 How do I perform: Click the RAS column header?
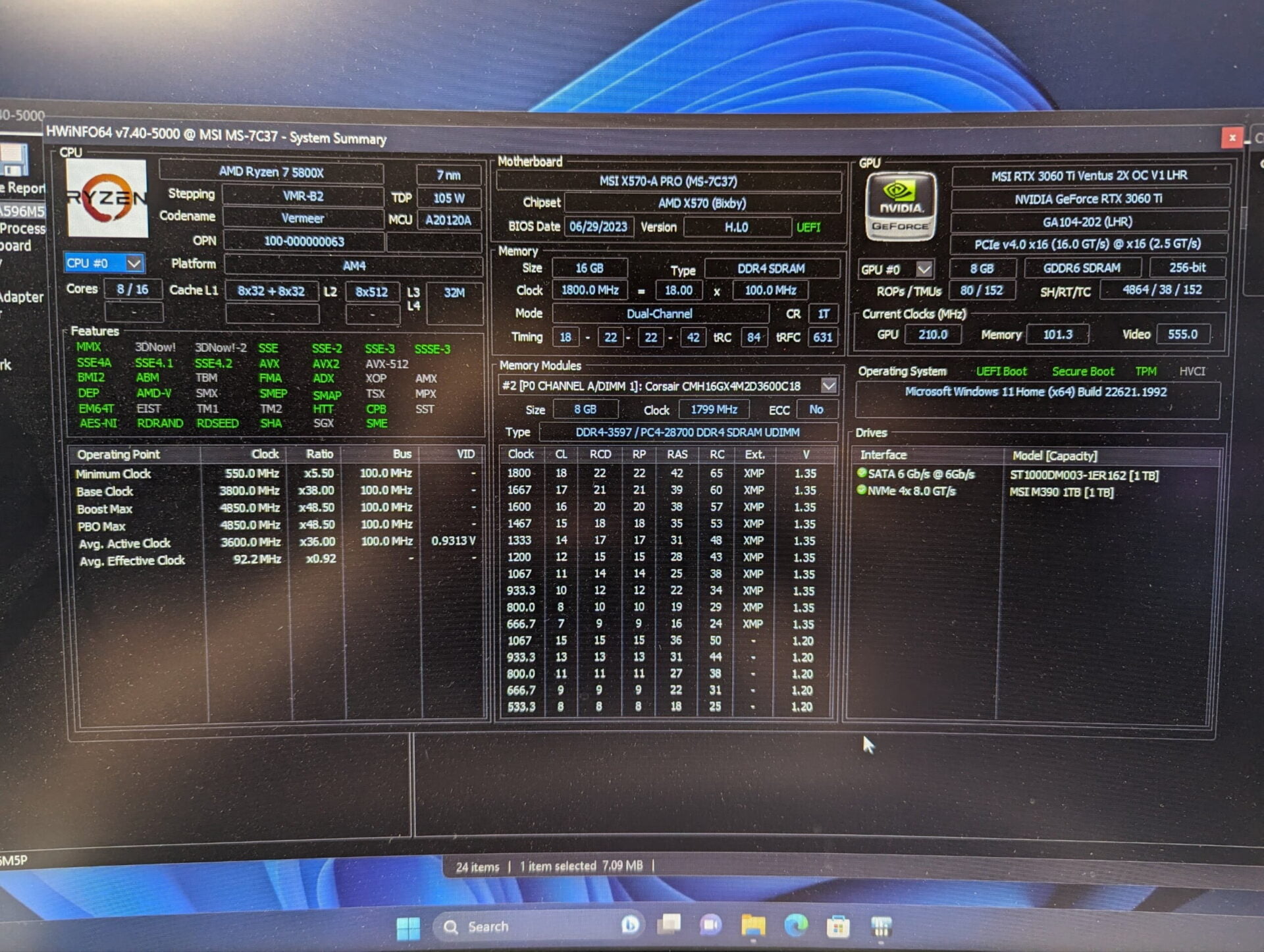(677, 454)
